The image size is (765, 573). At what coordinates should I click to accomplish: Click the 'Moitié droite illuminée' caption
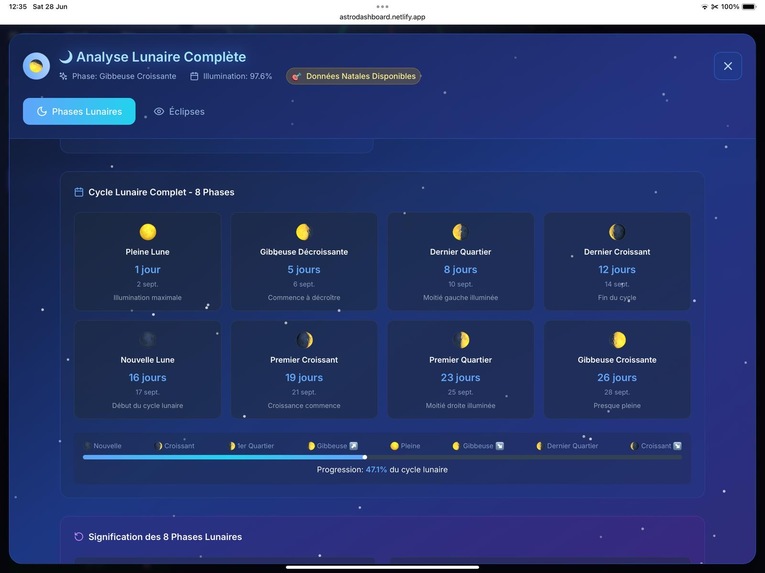[x=461, y=405]
